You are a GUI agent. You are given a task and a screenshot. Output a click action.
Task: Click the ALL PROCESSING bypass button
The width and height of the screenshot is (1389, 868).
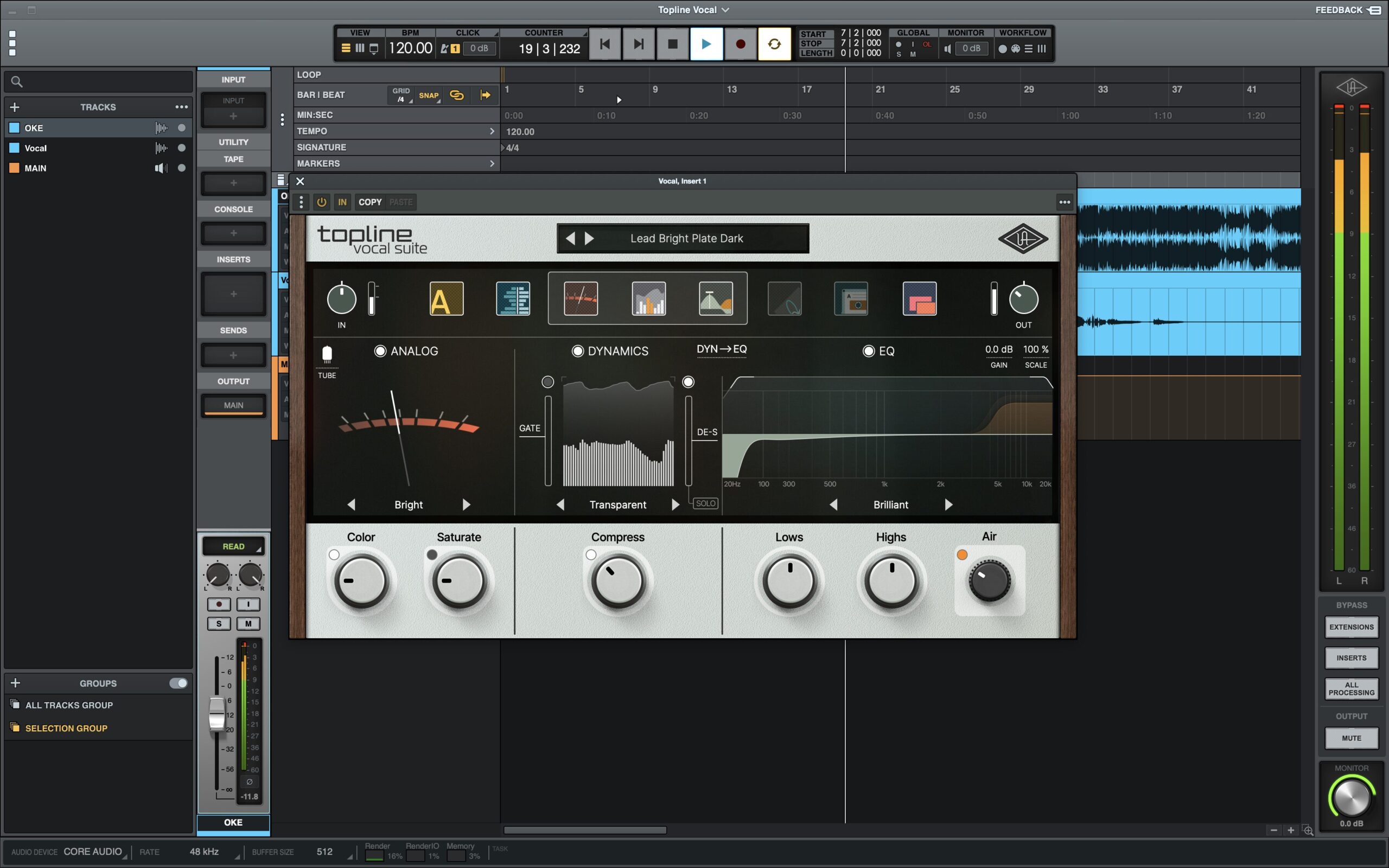pos(1351,689)
